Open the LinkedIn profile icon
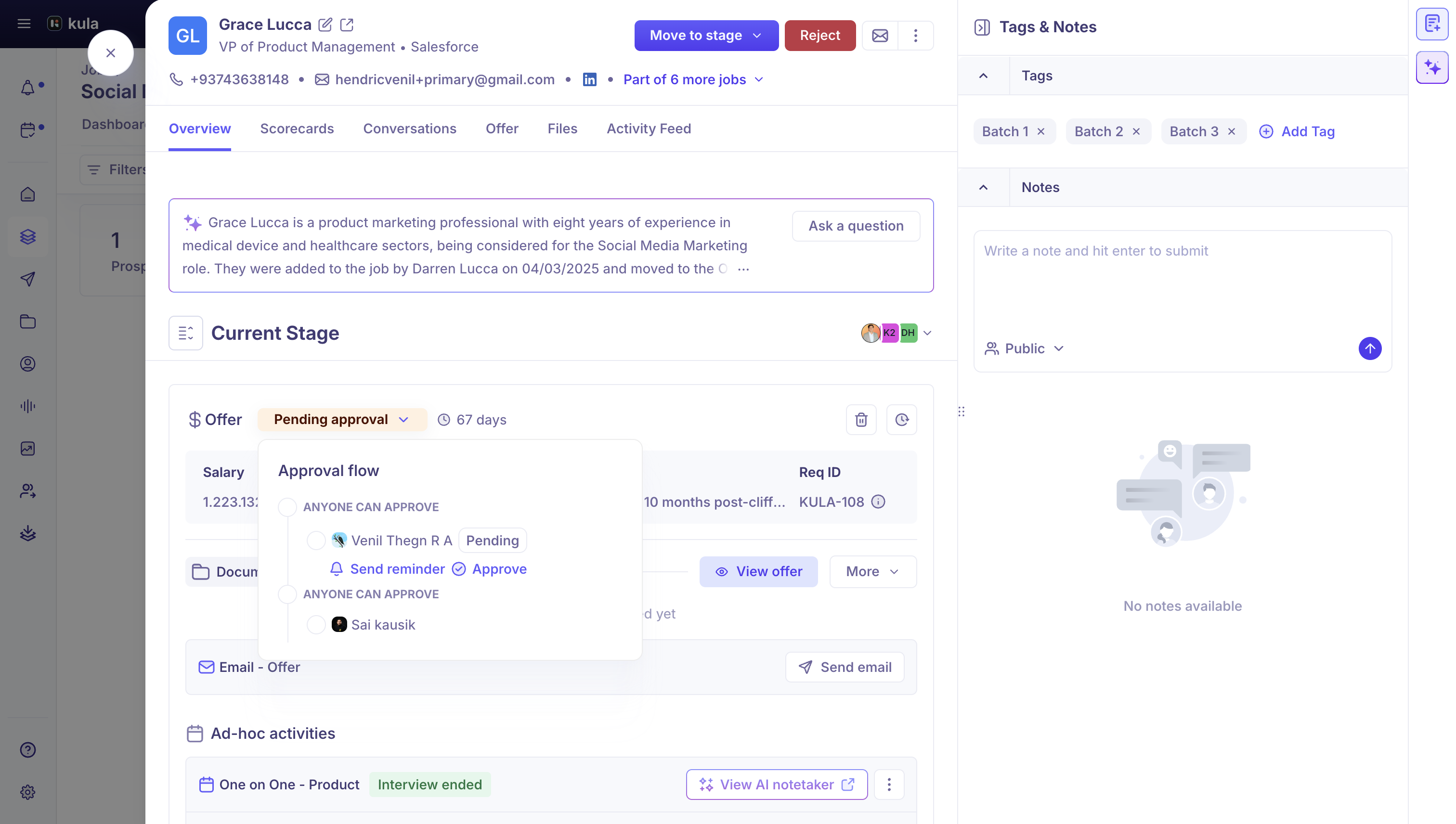The height and width of the screenshot is (824, 1456). (x=589, y=80)
